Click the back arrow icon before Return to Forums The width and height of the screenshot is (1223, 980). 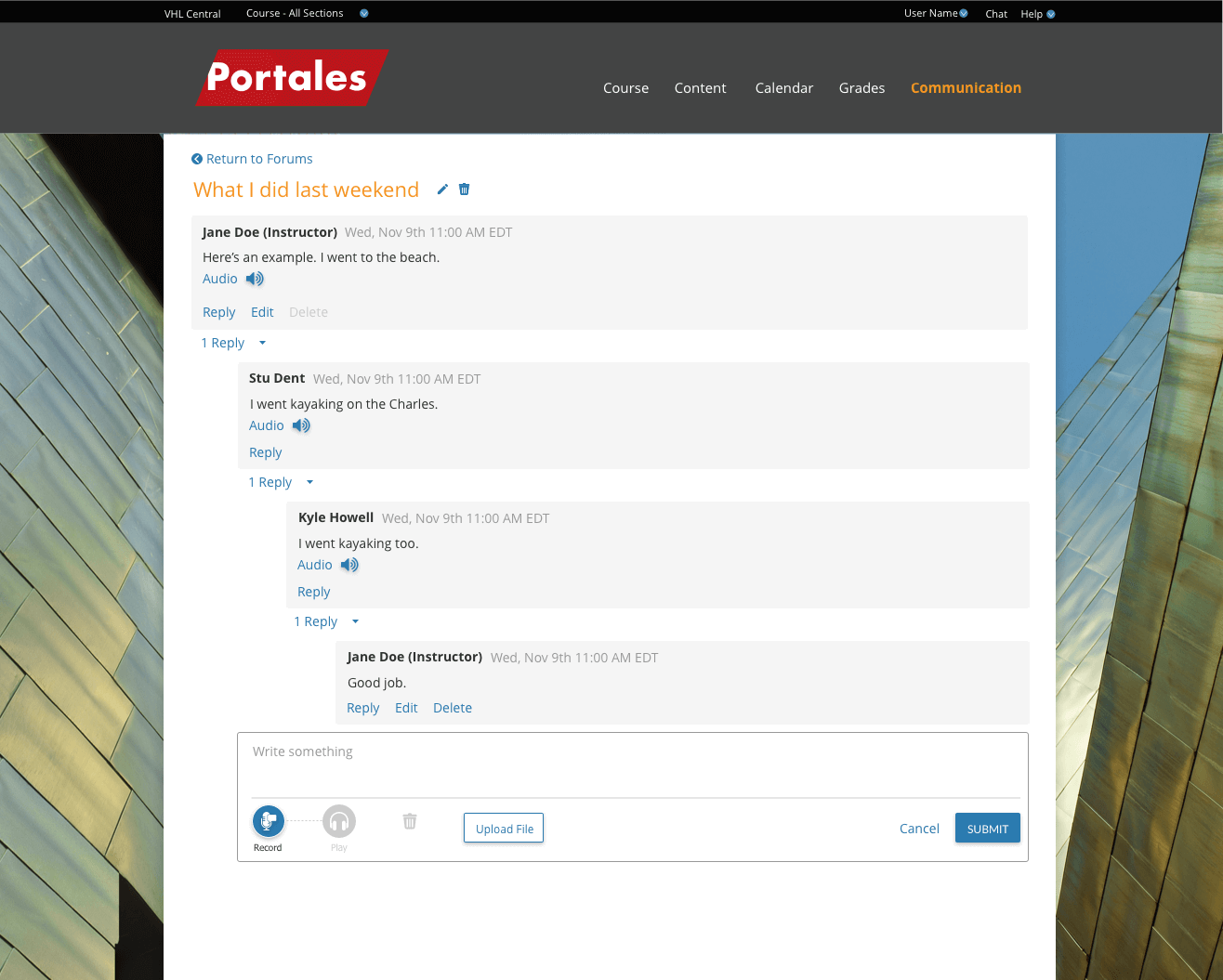[197, 159]
